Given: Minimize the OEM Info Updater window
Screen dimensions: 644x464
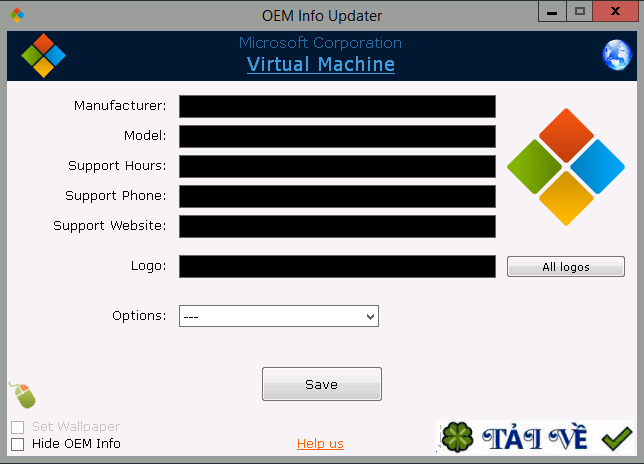Looking at the screenshot, I should (x=552, y=11).
